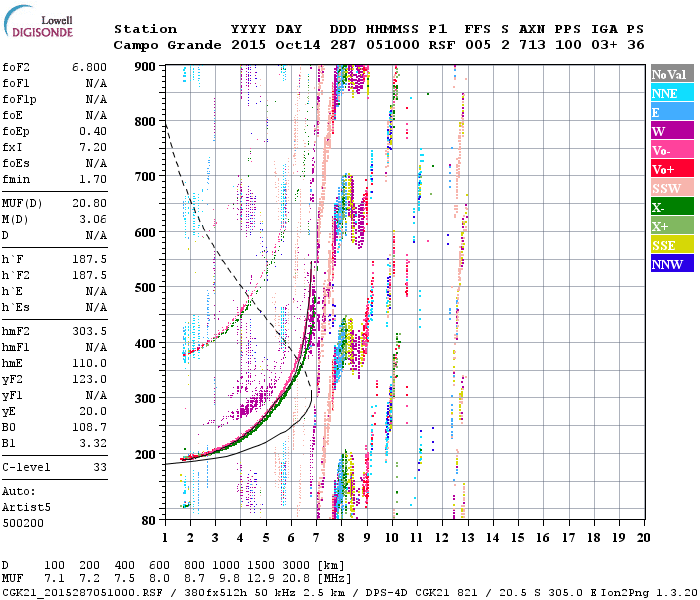Select the Vo- pink legend swatch
This screenshot has height=600, width=700.
click(672, 150)
